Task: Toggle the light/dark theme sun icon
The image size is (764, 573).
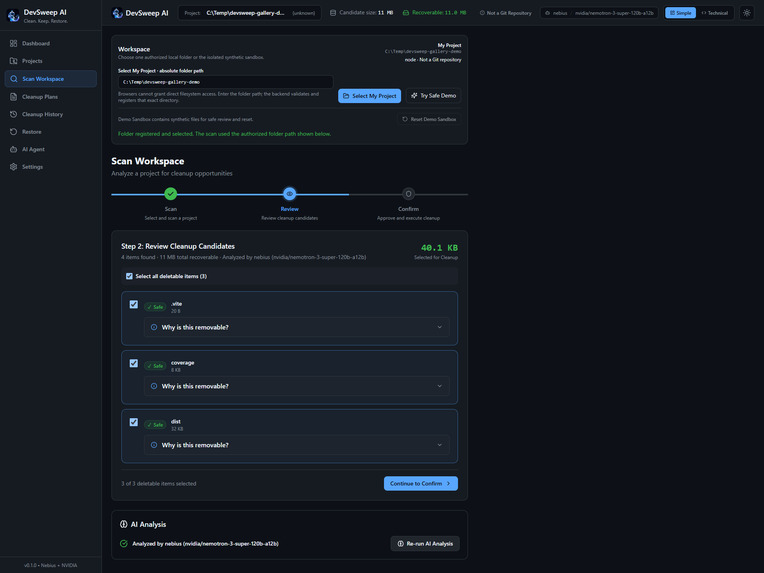Action: click(746, 13)
